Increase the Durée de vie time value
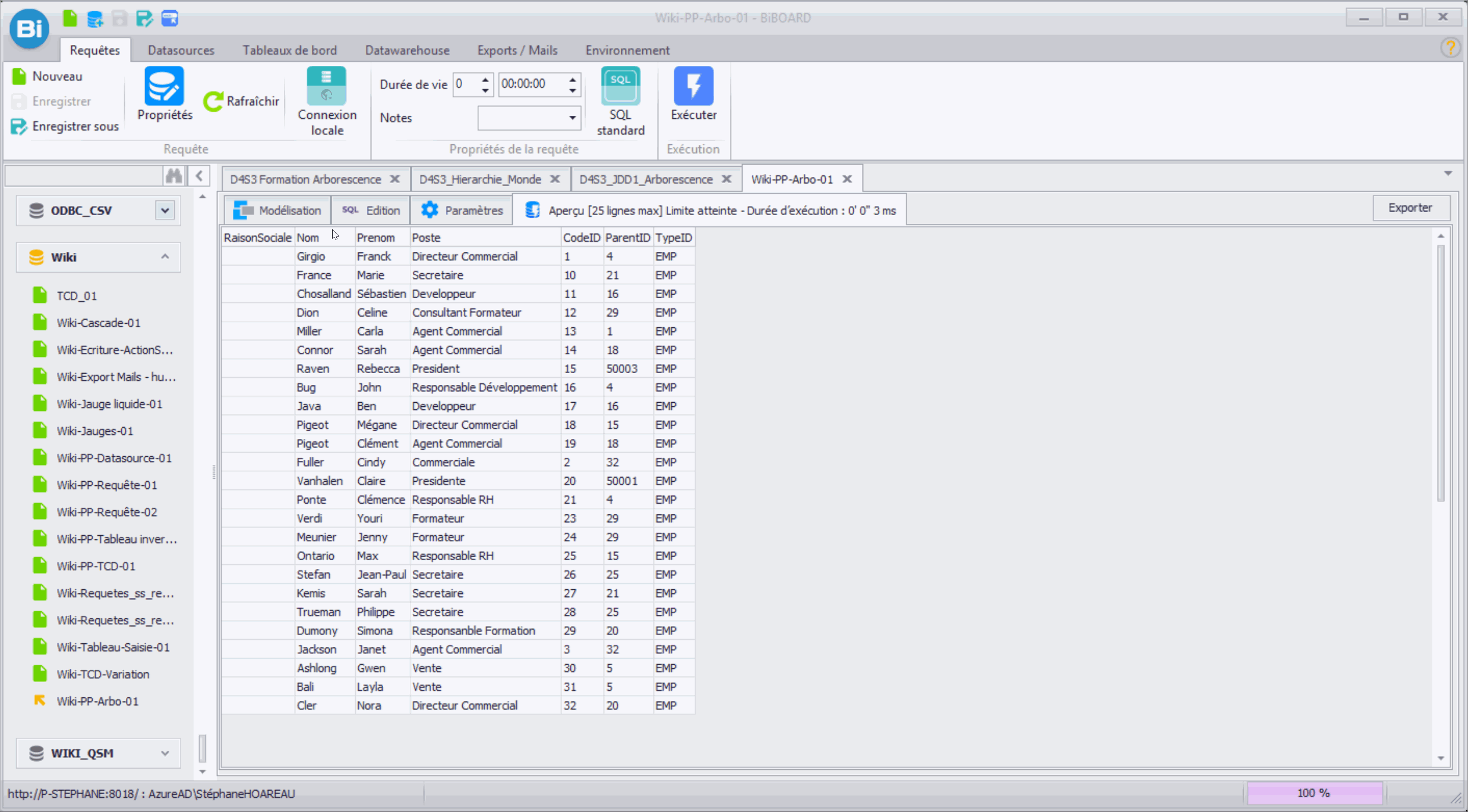Screen dimensions: 1468x812 [x=572, y=78]
